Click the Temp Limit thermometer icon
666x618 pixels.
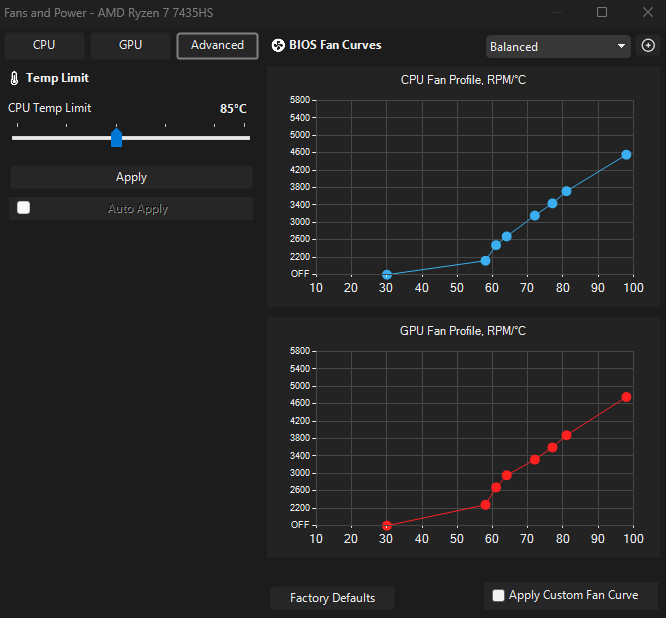coord(14,78)
